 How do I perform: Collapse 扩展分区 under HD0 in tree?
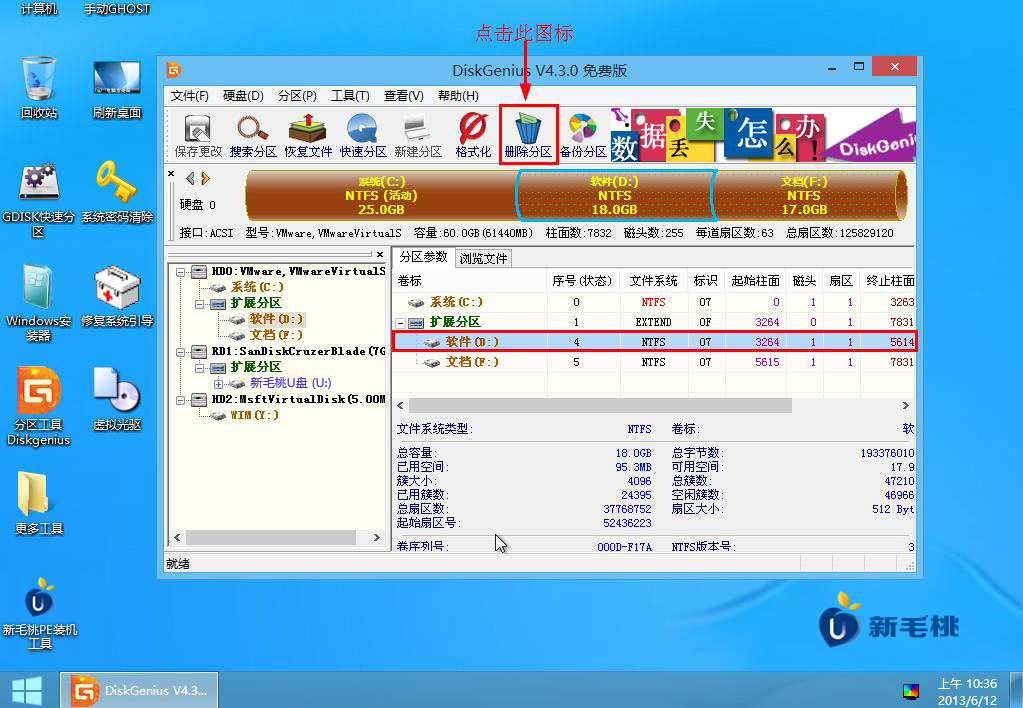200,304
